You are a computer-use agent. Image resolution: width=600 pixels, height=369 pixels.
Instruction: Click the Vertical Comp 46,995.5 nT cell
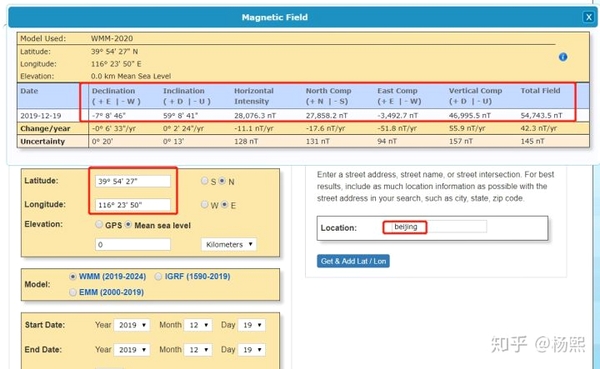click(470, 116)
